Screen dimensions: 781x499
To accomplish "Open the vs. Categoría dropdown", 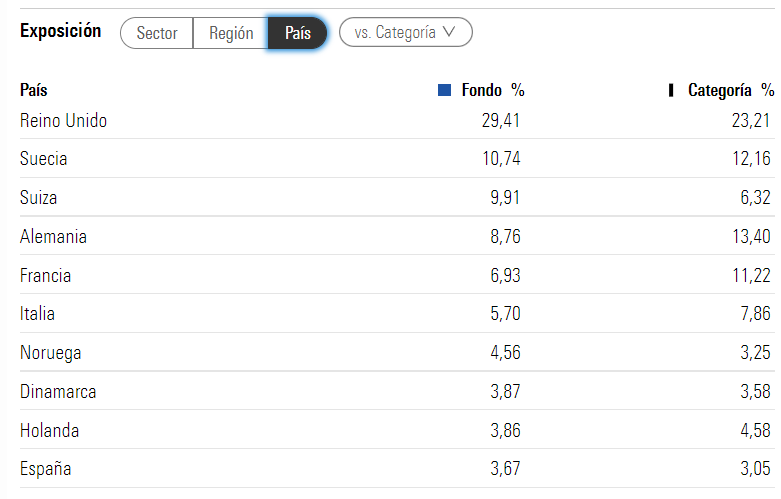I will click(405, 32).
